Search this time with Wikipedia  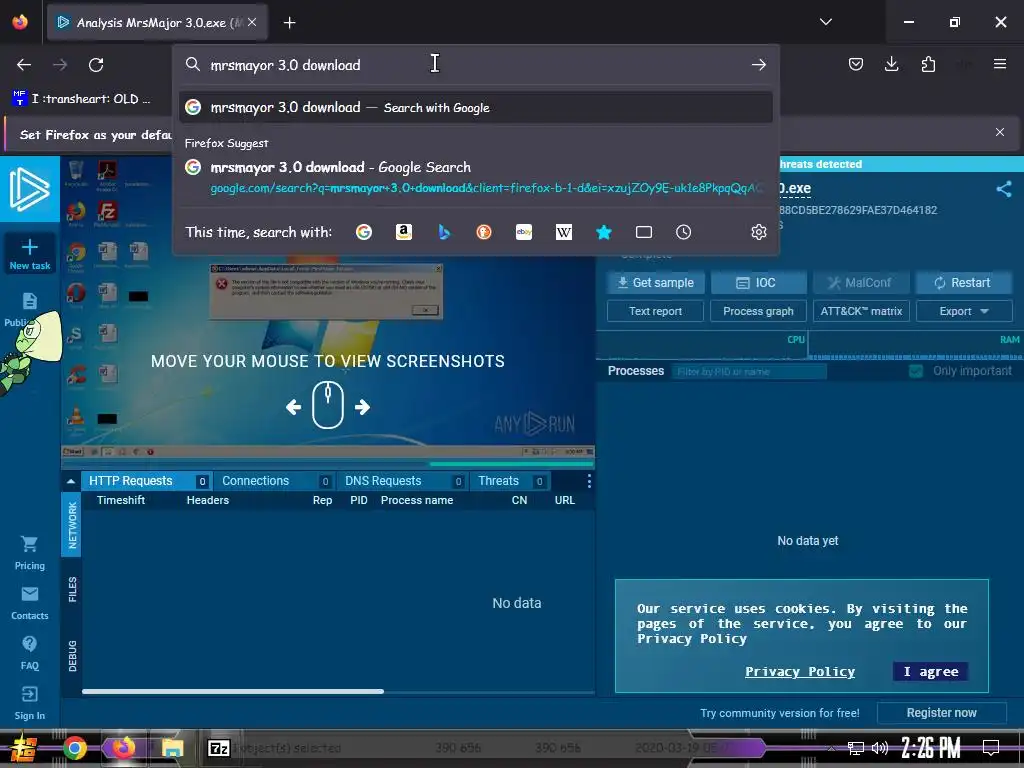[x=564, y=232]
